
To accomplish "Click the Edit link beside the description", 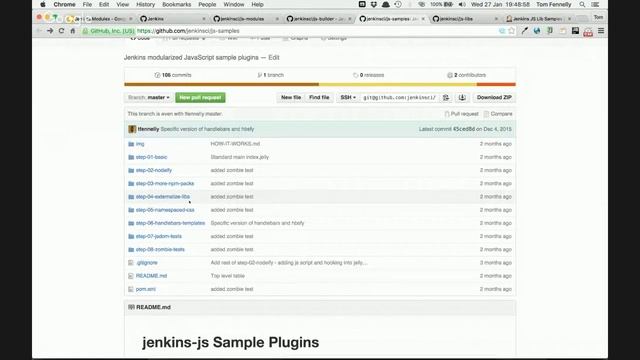I will (274, 58).
